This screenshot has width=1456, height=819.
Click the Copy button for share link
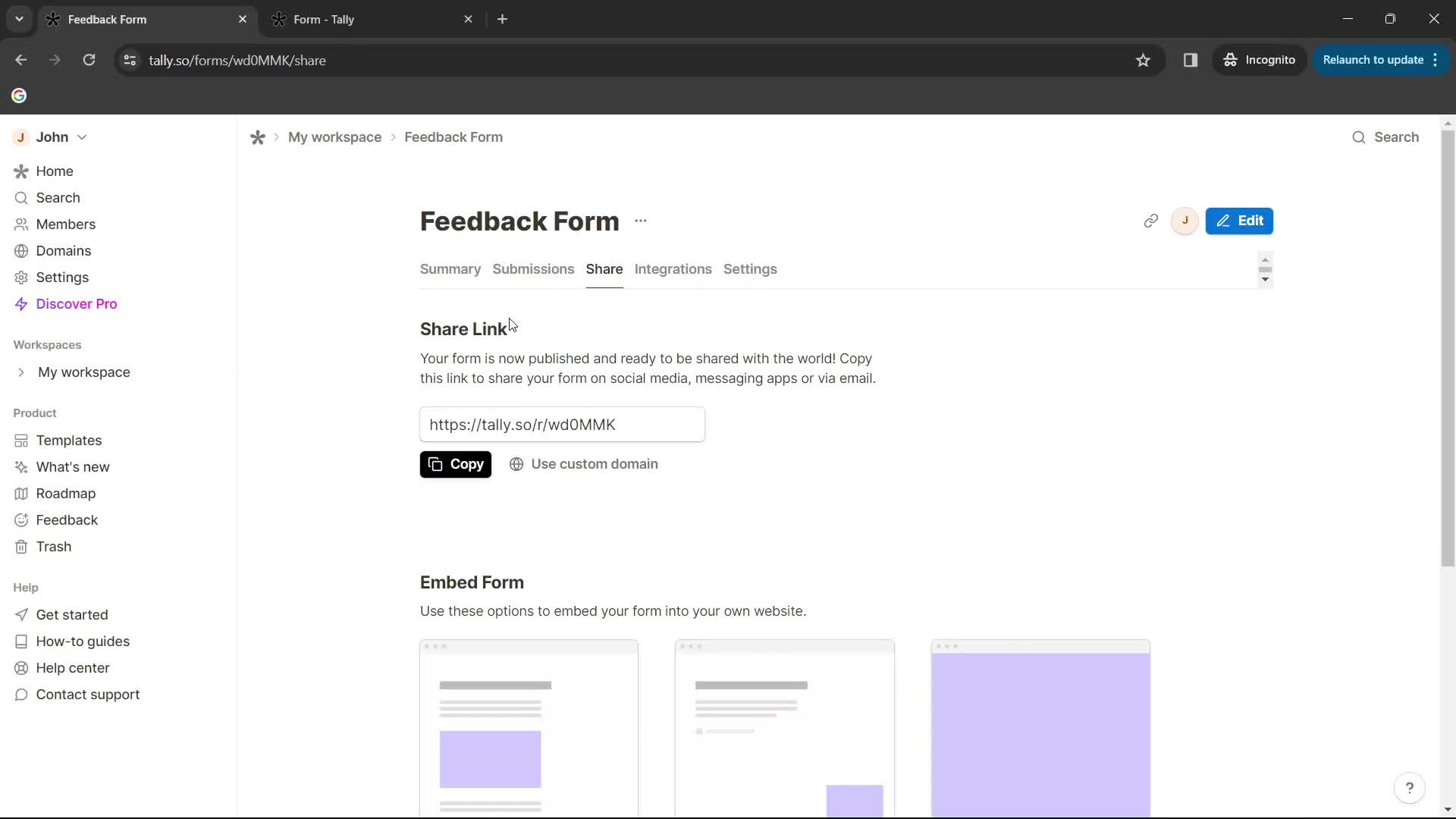[456, 463]
